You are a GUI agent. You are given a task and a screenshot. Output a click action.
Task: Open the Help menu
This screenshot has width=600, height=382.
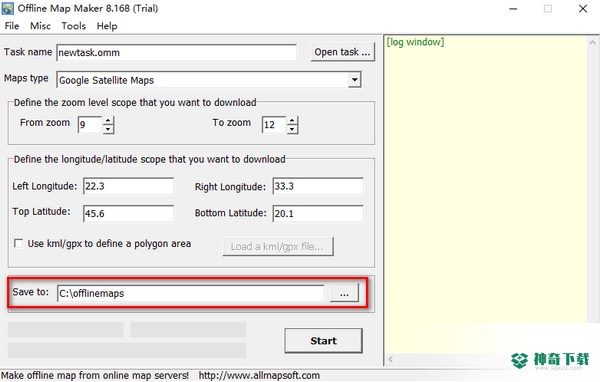click(x=107, y=26)
